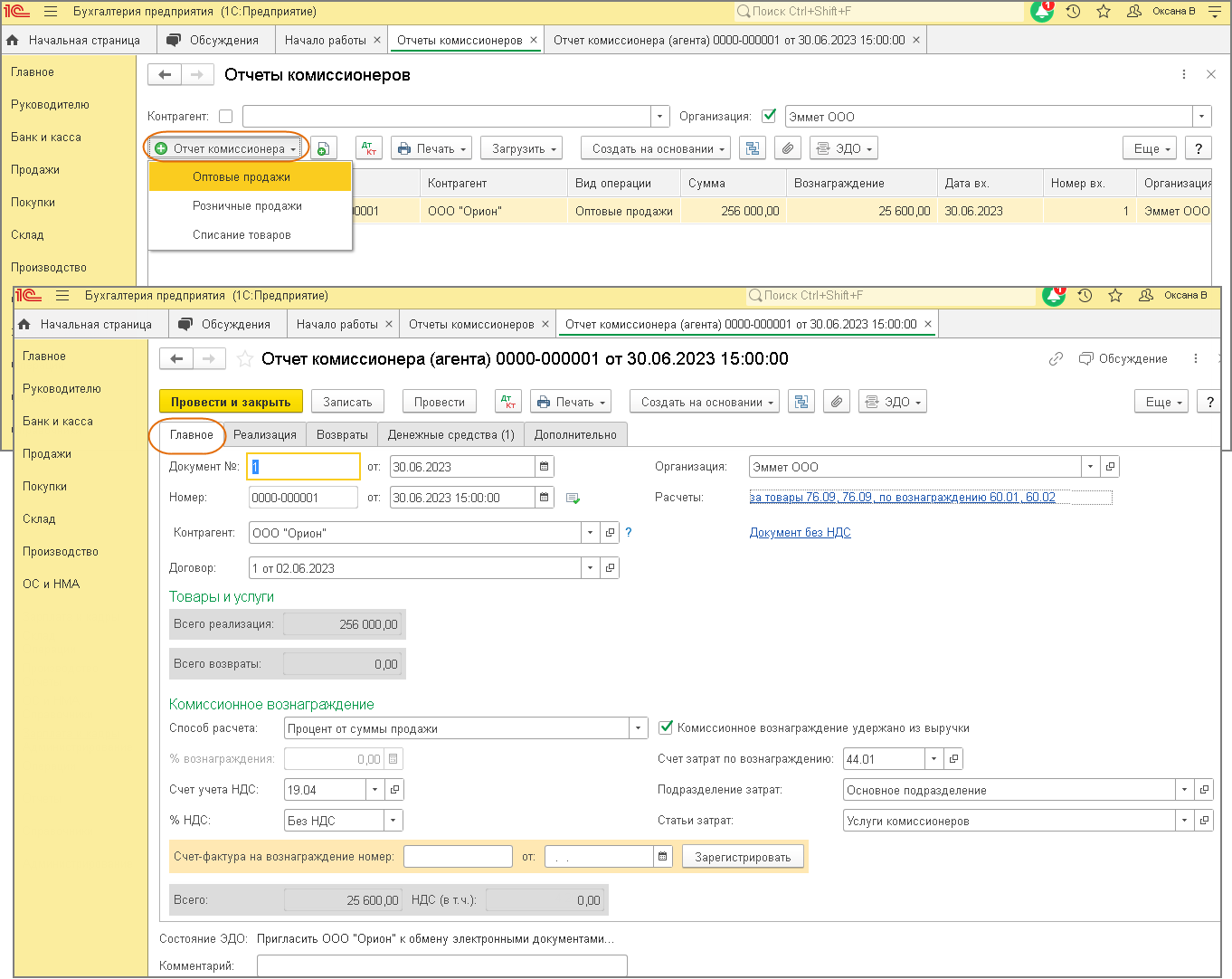1232x979 pixels.
Task: Click the calculator icon in % вознаграждения field
Action: (x=393, y=759)
